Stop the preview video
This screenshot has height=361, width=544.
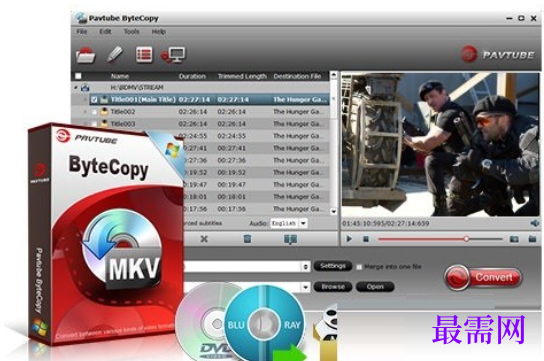(366, 239)
